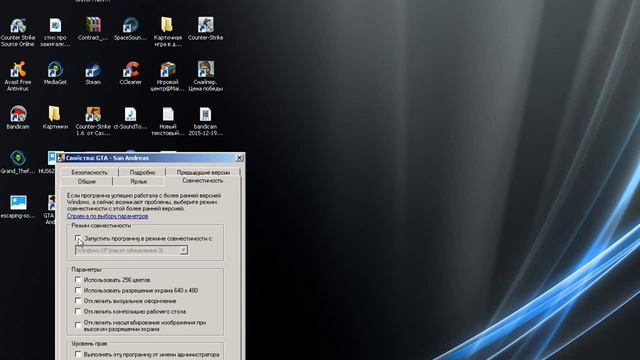This screenshot has width=640, height=360.
Task: Enable 'Выполнять эту программу от имени администратора'
Action: coord(78,354)
